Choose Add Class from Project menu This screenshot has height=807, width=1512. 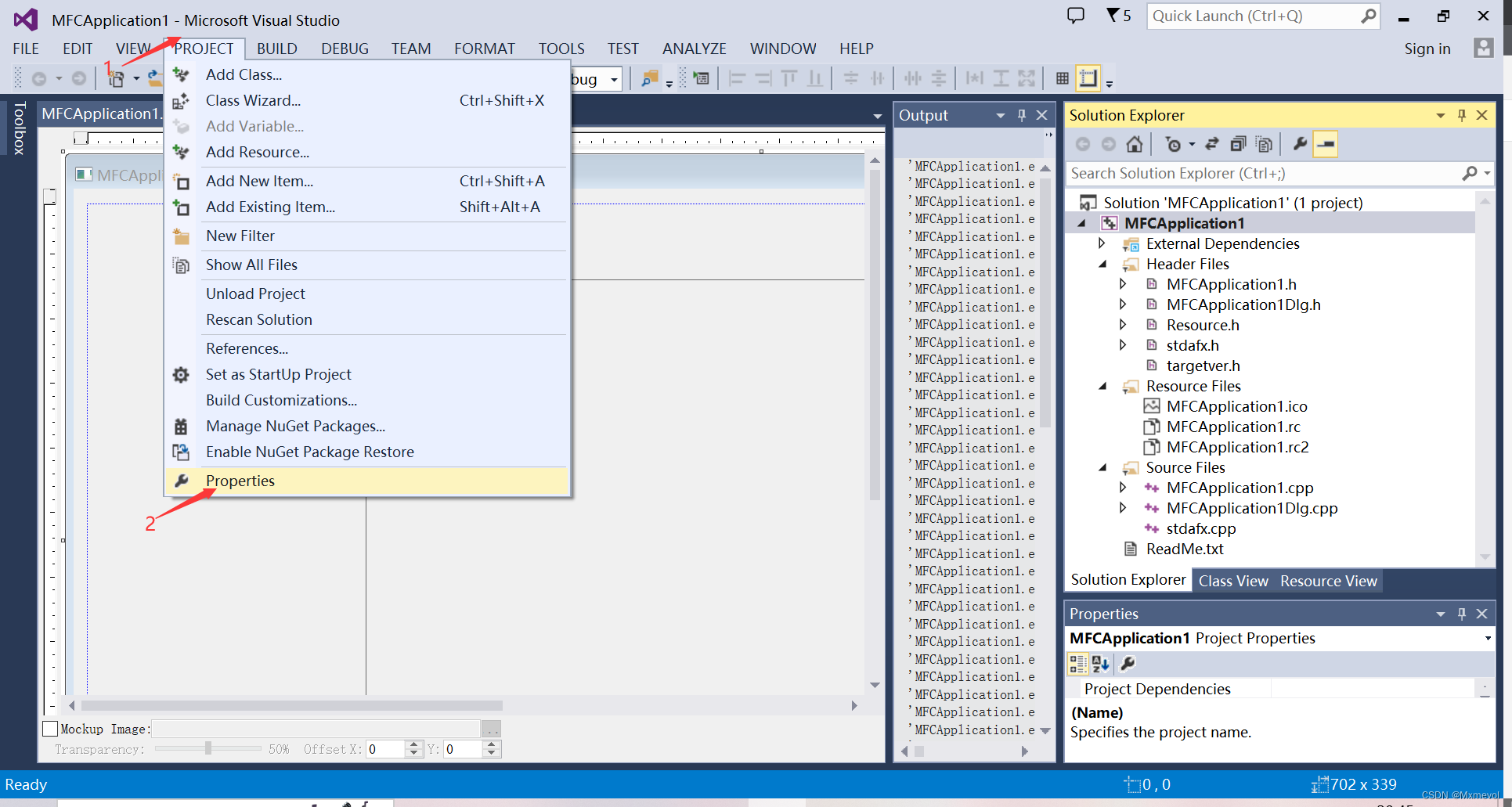[x=366, y=74]
